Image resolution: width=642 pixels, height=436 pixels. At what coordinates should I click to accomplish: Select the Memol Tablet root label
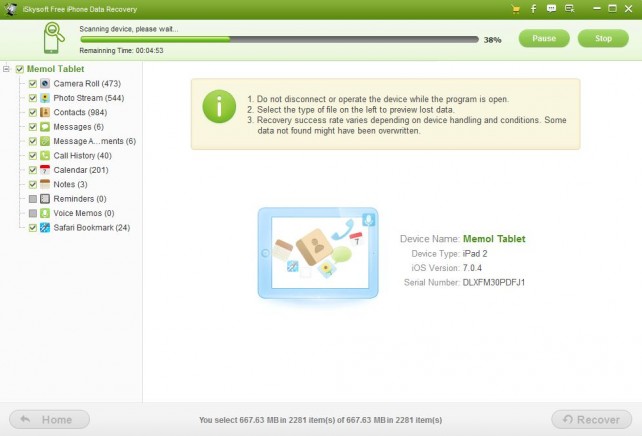coord(55,69)
